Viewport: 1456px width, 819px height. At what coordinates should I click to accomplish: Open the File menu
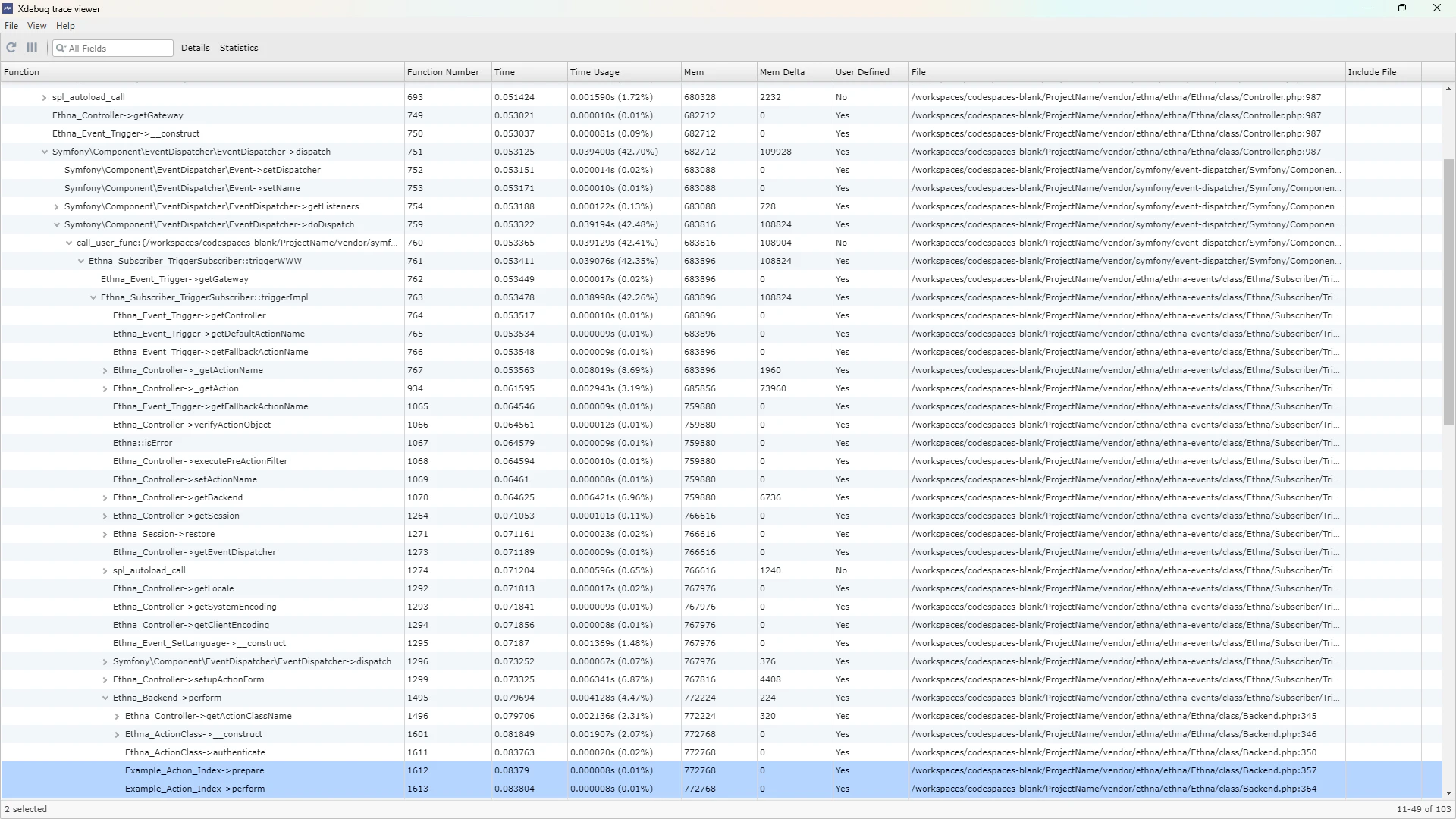tap(11, 26)
